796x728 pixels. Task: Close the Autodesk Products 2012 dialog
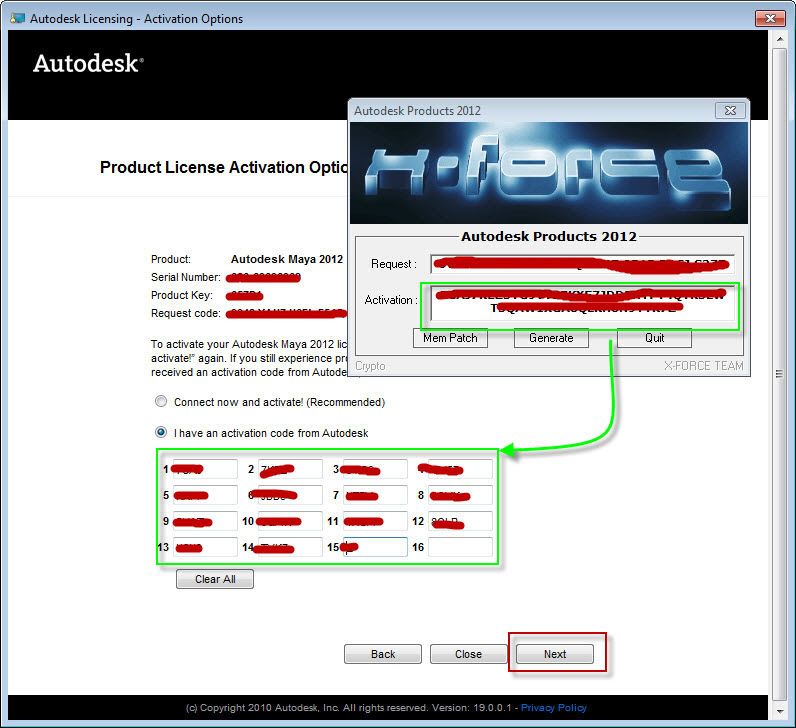pyautogui.click(x=730, y=110)
